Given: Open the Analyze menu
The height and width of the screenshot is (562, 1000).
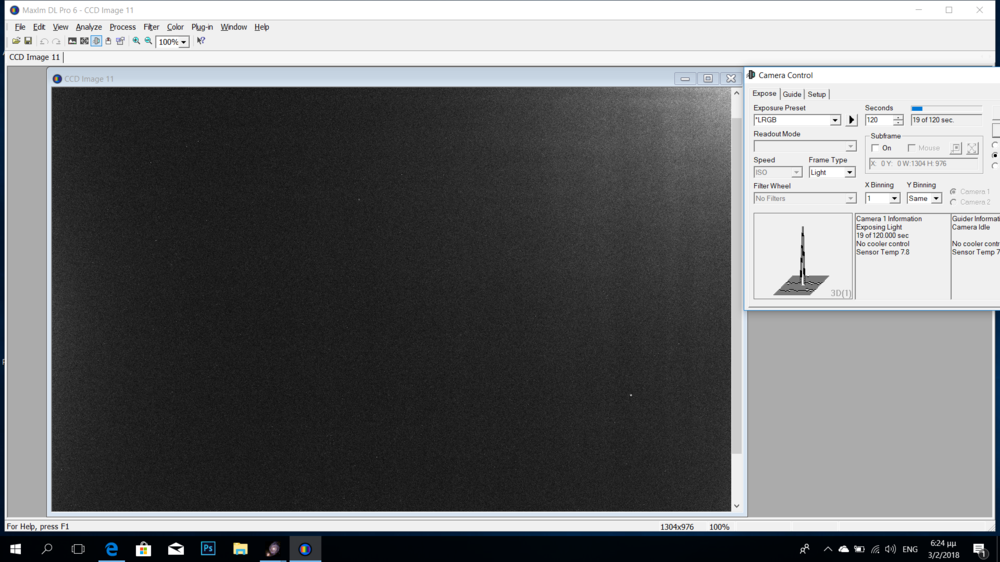Looking at the screenshot, I should pyautogui.click(x=89, y=27).
